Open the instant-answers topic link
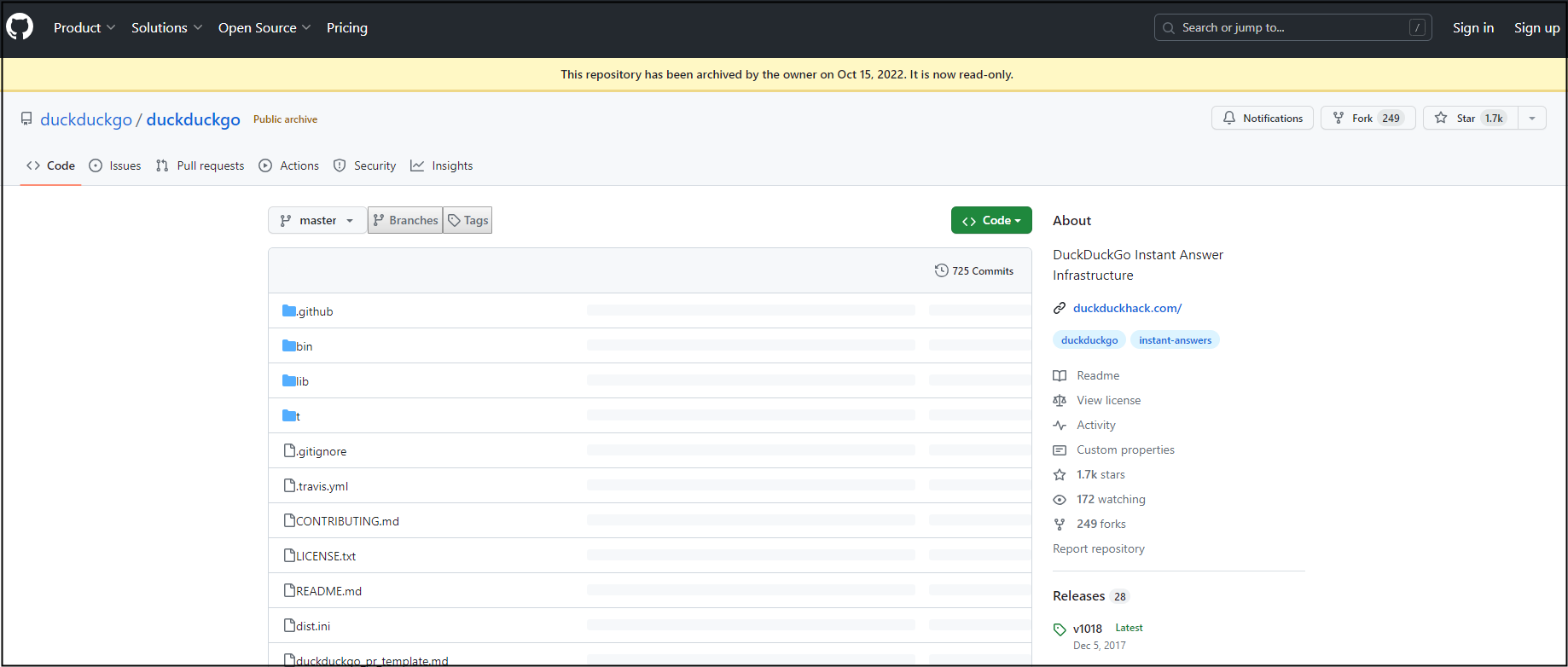 (1175, 340)
